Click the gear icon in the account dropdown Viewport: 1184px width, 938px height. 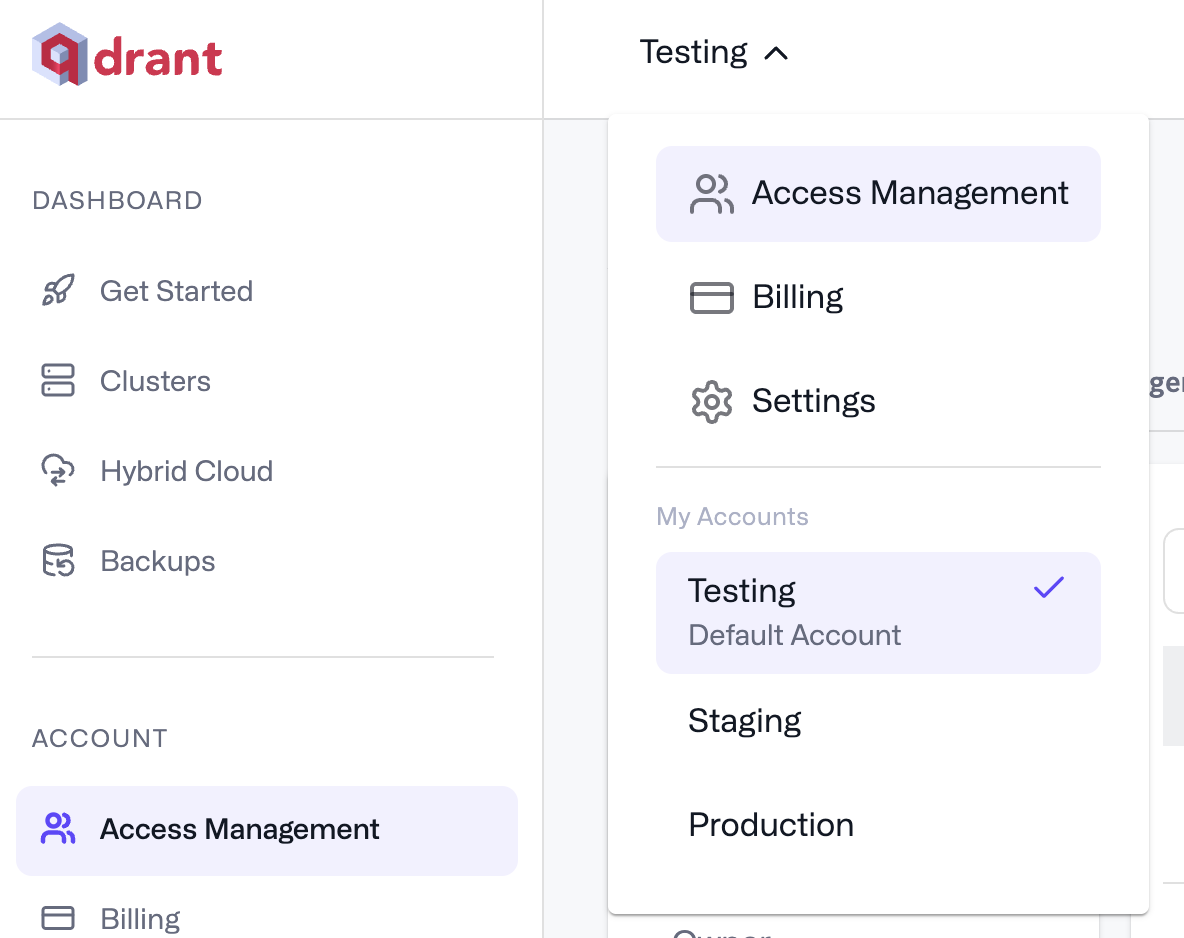click(x=712, y=402)
